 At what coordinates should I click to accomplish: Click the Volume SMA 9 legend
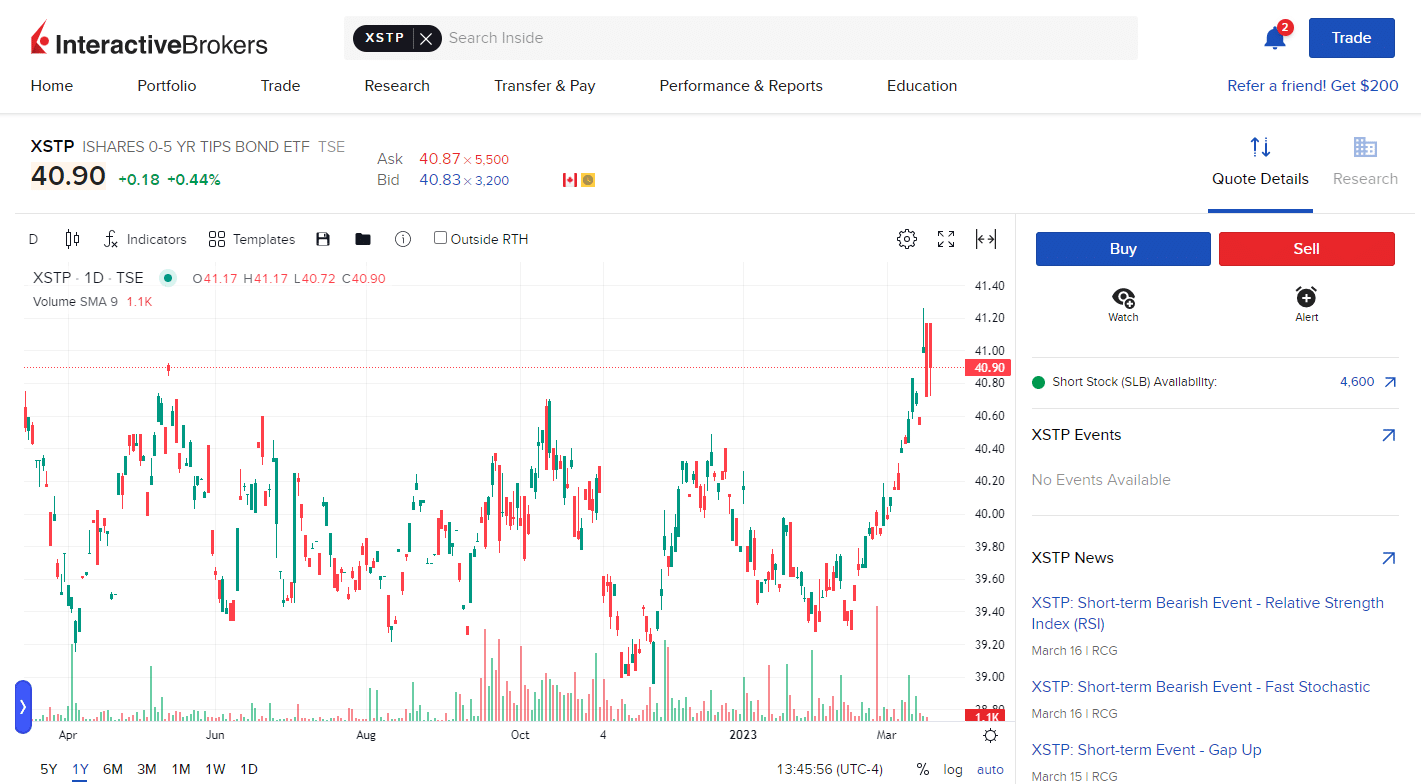(92, 301)
